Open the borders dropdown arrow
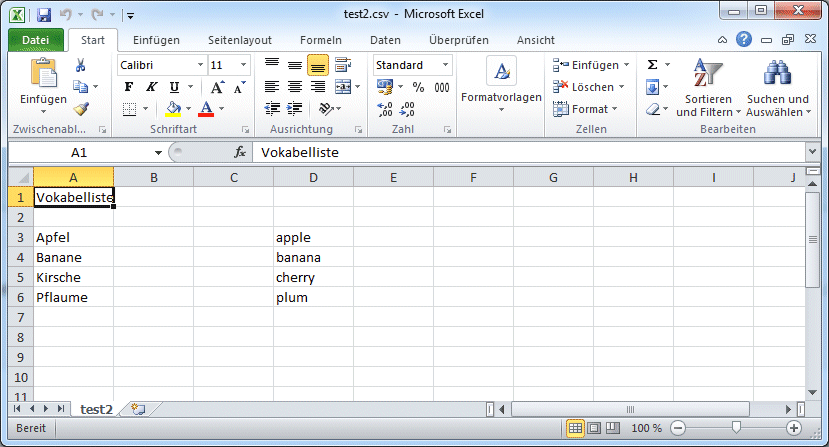Viewport: 829px width, 447px height. point(145,109)
